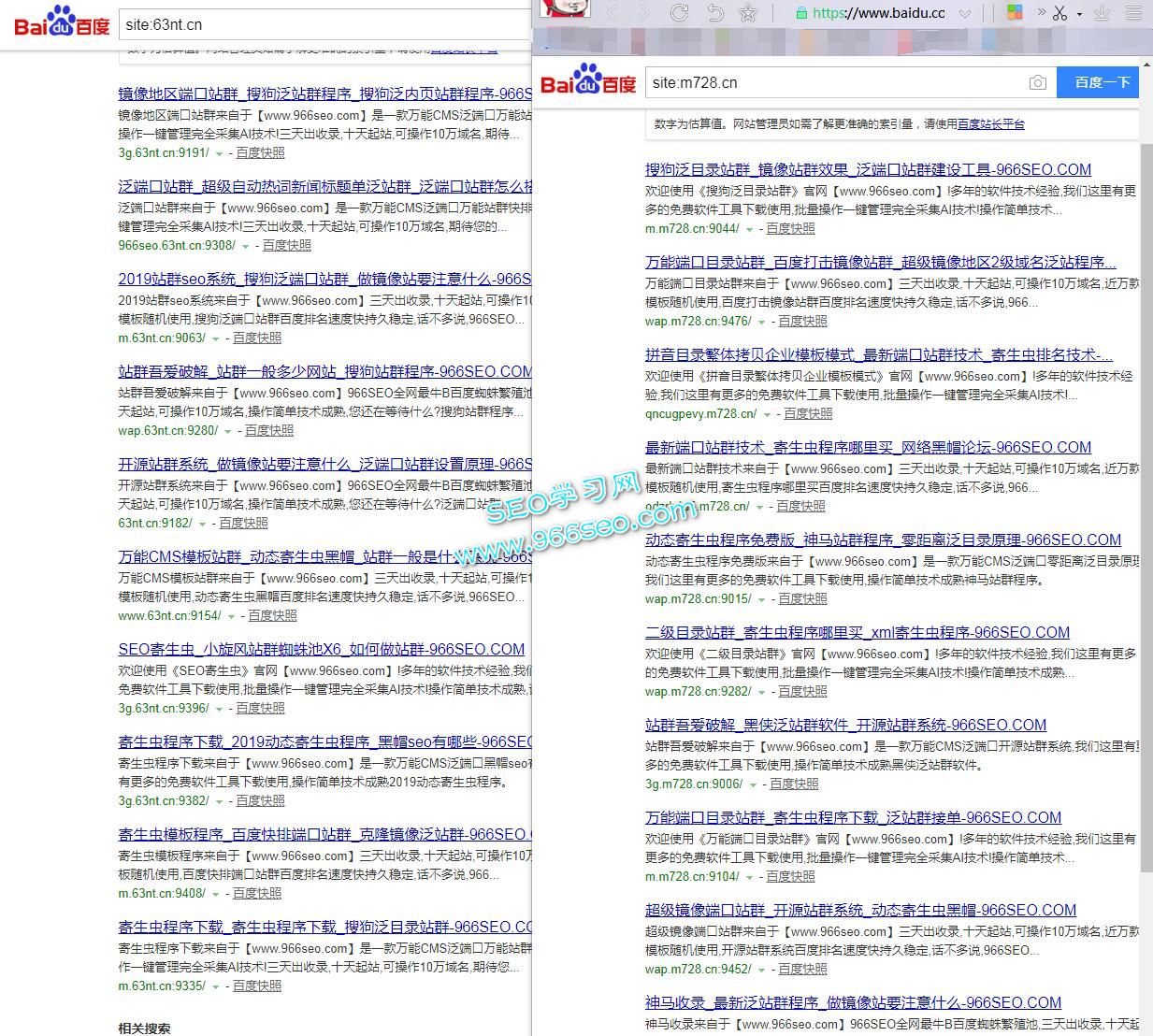
Task: Click the undo arrow icon in browser toolbar
Action: pos(715,13)
